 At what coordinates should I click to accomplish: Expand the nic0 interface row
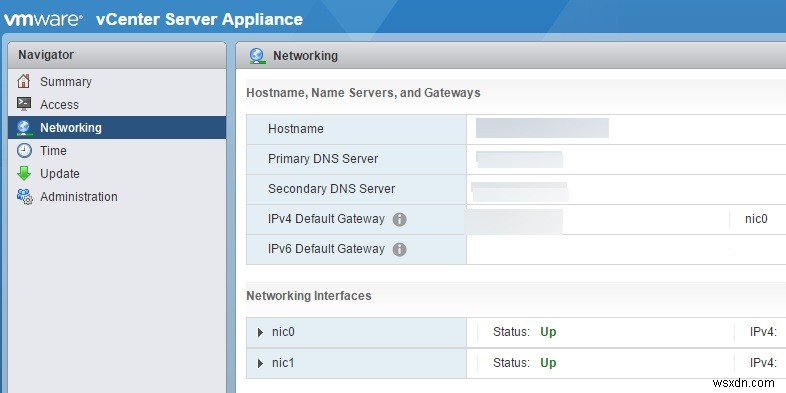click(x=260, y=332)
